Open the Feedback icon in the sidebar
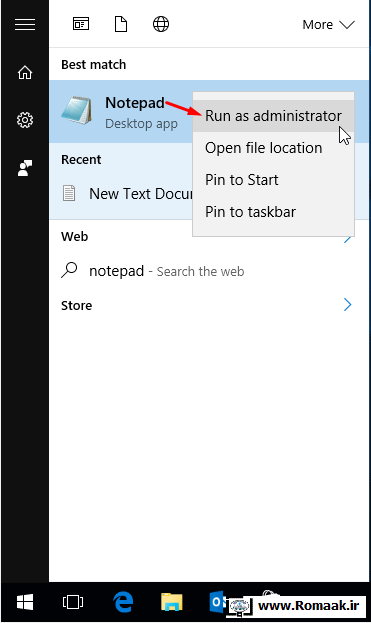Screen dimensions: 371x623 (x=25, y=168)
